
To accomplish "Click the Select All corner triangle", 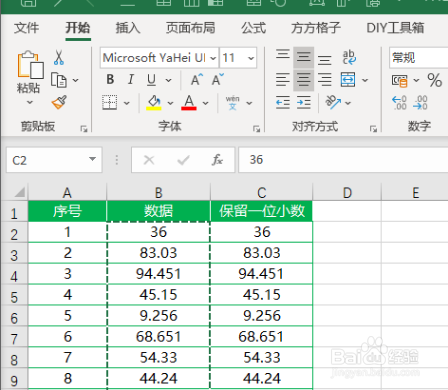I will [x=20, y=192].
